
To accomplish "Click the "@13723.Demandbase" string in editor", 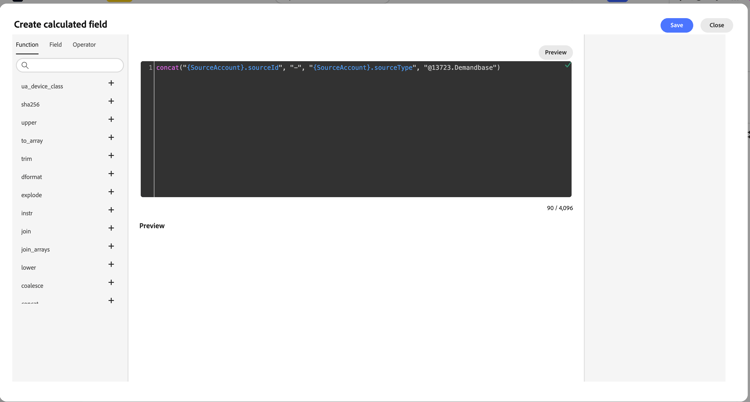I will click(460, 68).
